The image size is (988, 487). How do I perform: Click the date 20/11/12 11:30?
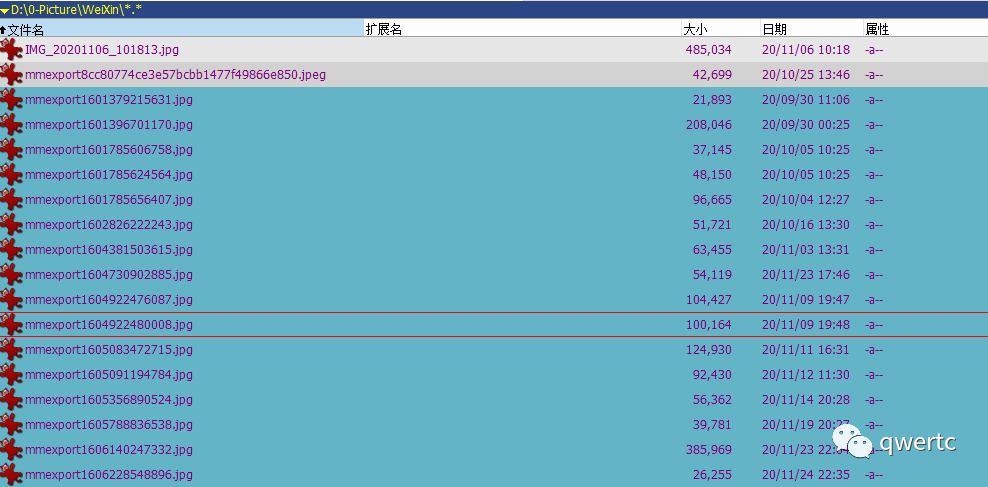(806, 375)
